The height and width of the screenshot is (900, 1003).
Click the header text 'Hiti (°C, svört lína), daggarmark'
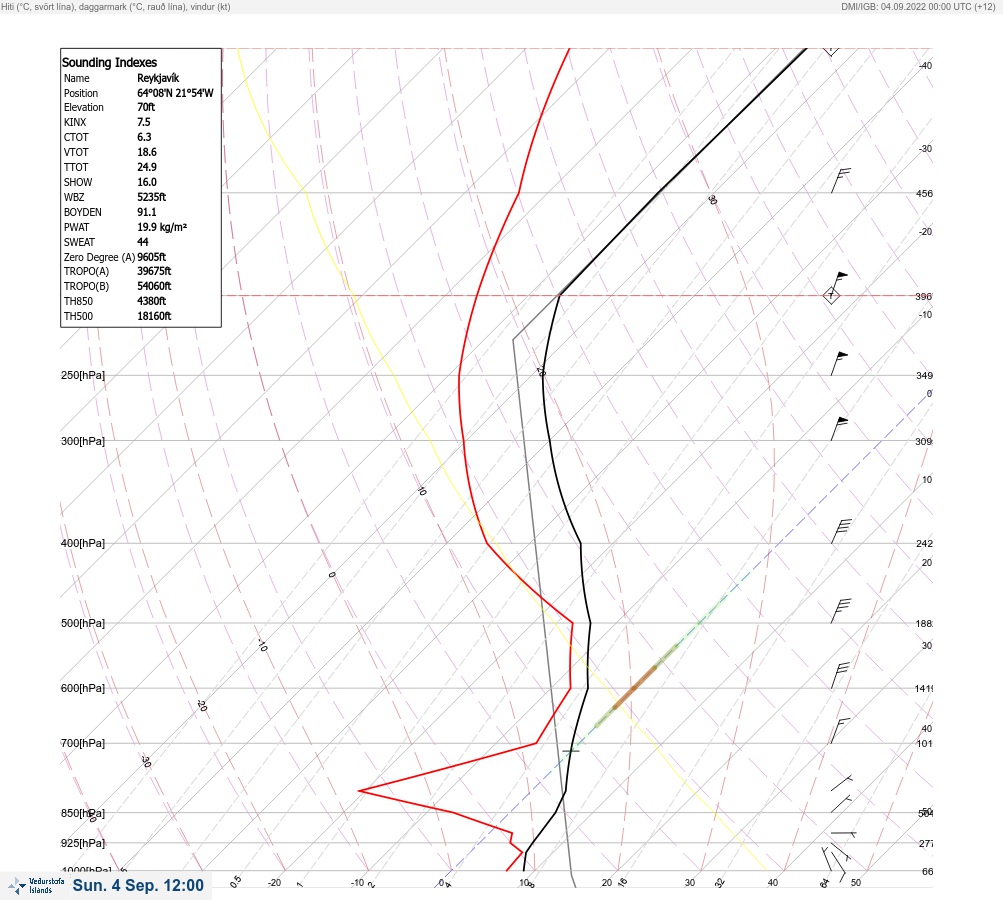(x=64, y=7)
